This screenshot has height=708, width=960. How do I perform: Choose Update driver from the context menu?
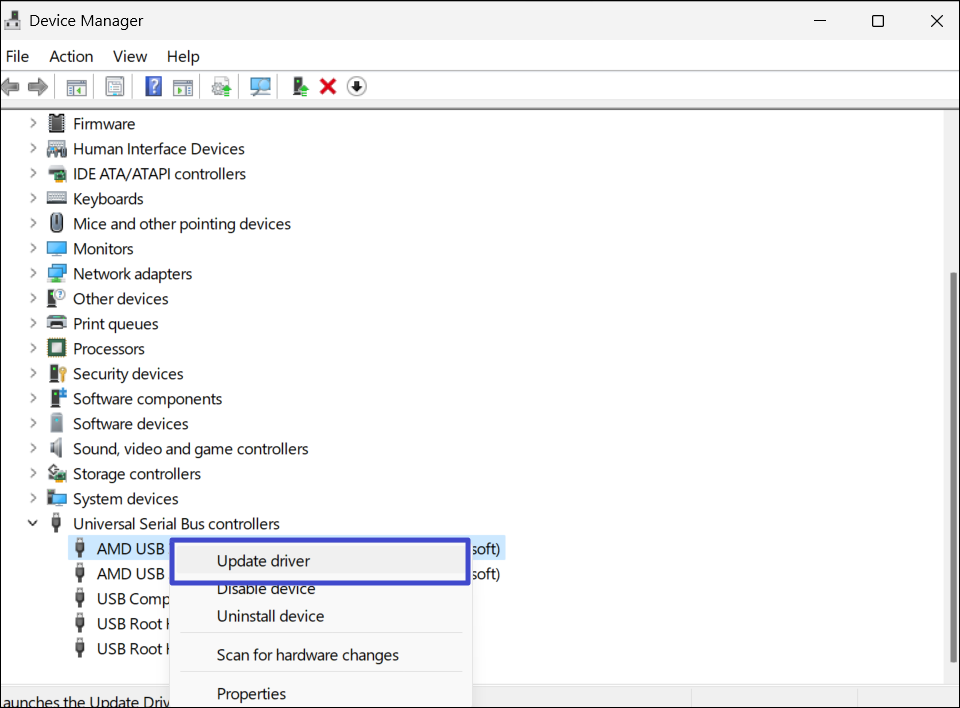coord(264,561)
